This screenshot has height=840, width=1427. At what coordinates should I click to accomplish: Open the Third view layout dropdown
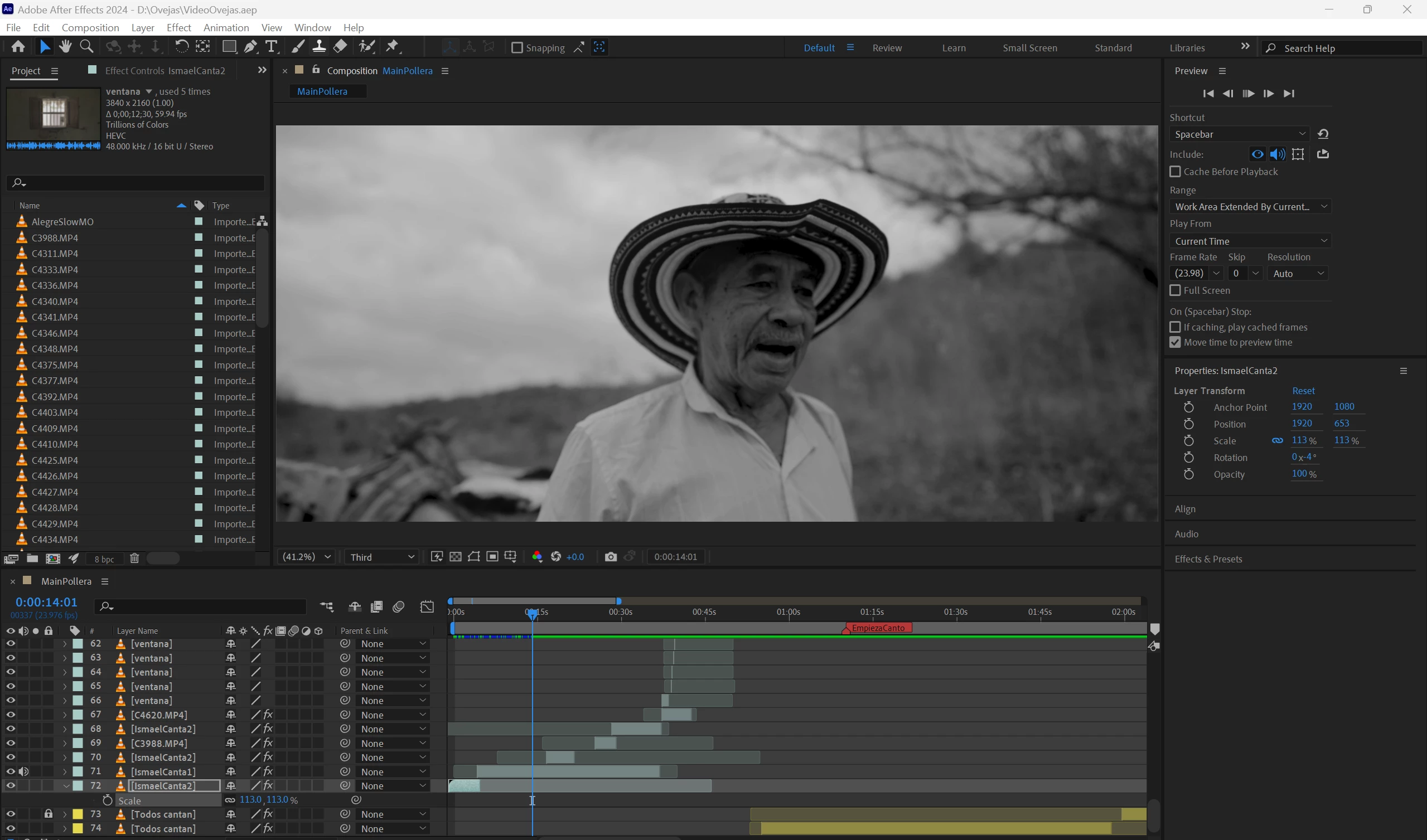point(381,557)
